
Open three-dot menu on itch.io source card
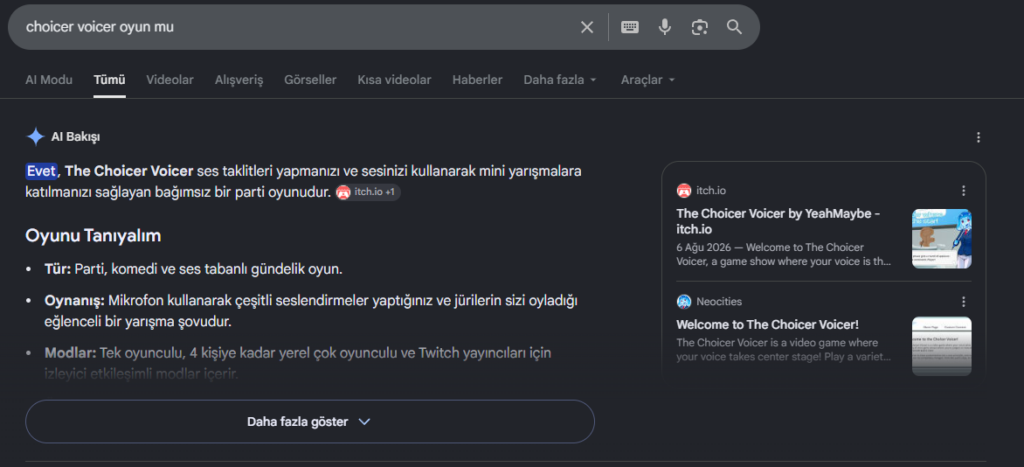(x=963, y=191)
